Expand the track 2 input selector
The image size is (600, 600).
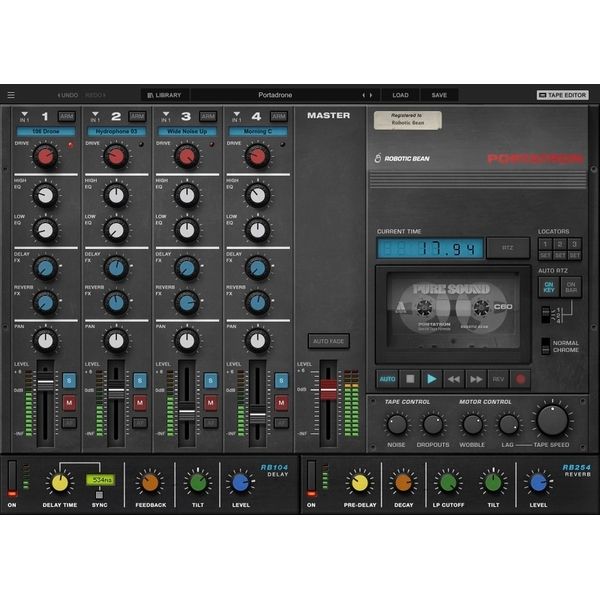(x=95, y=116)
